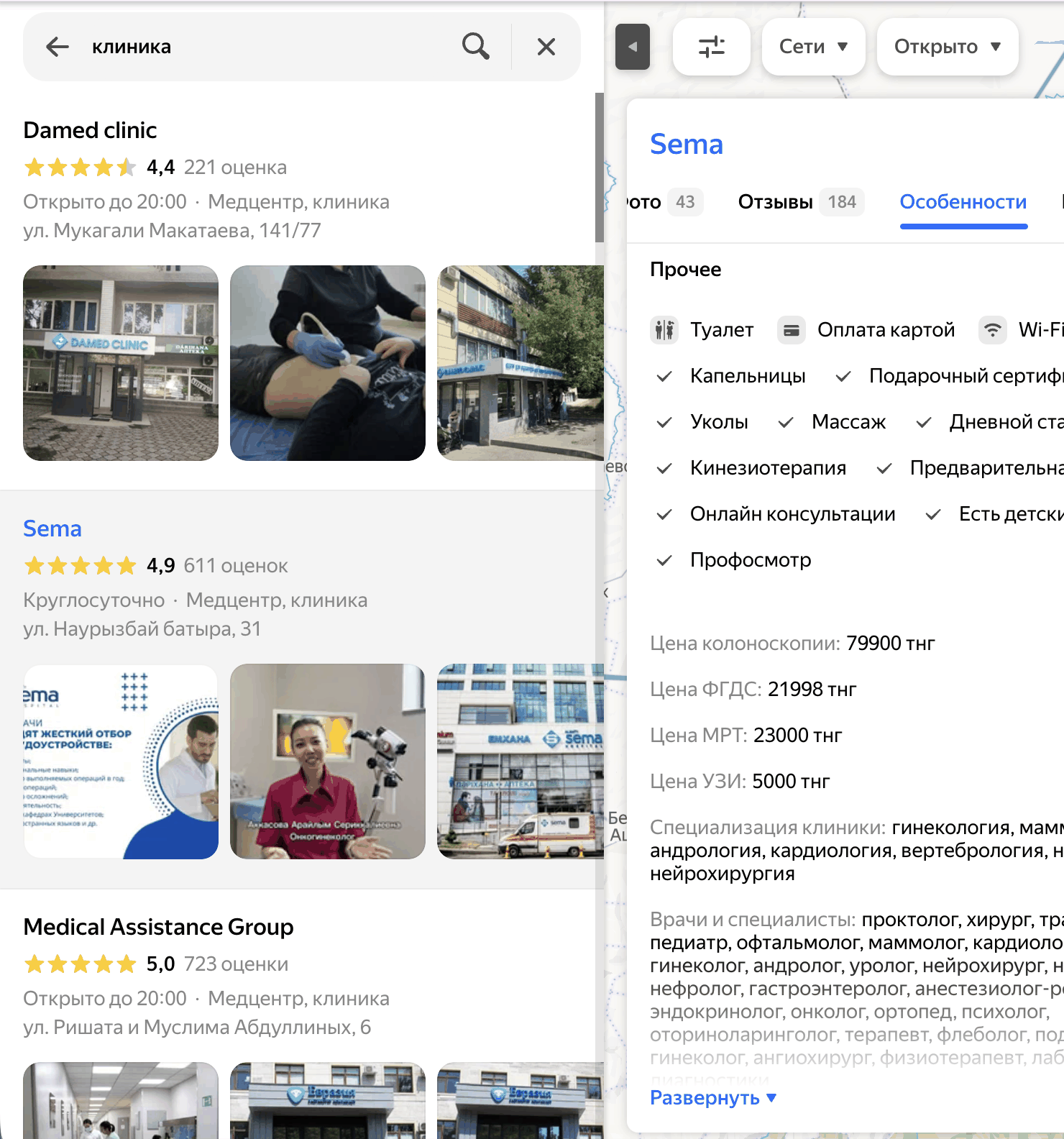This screenshot has width=1064, height=1139.
Task: Open the Сети dropdown
Action: 813,47
